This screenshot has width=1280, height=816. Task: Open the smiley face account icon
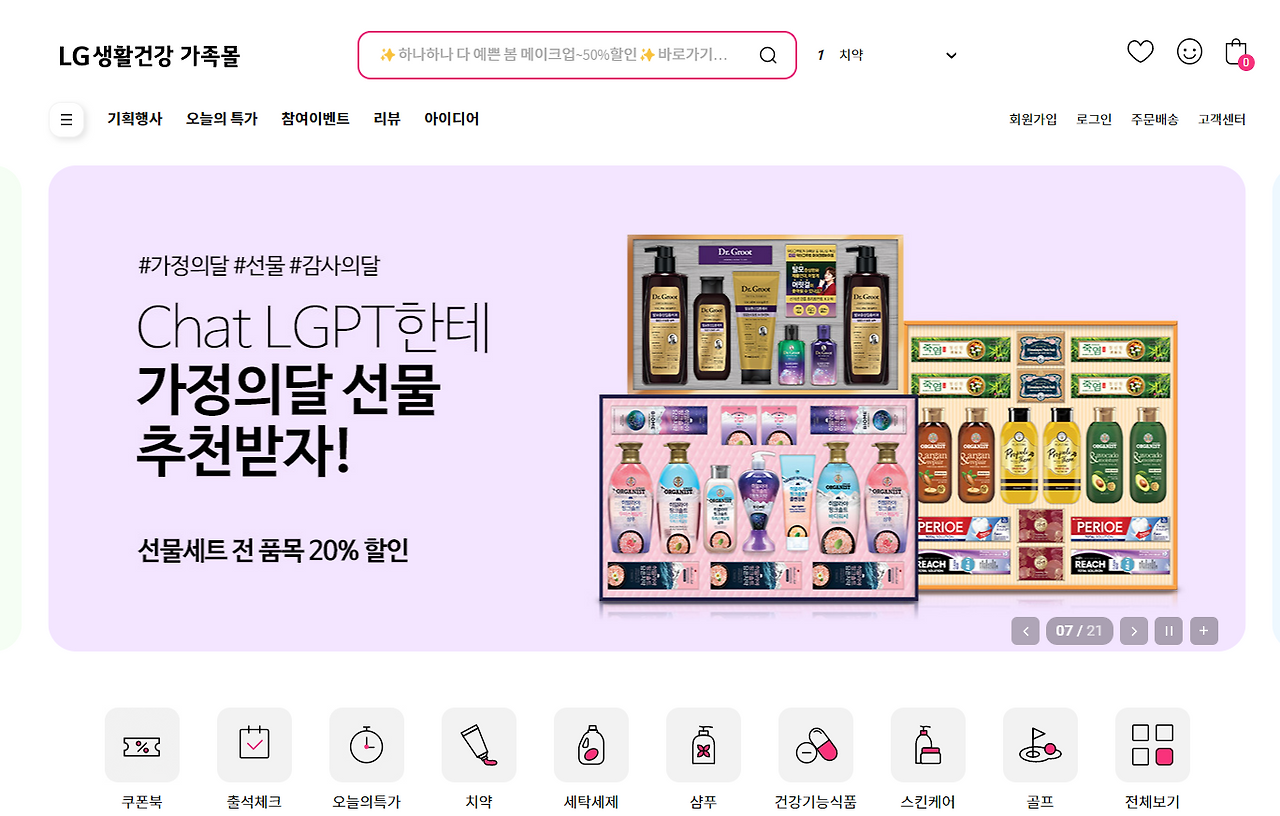(1189, 52)
